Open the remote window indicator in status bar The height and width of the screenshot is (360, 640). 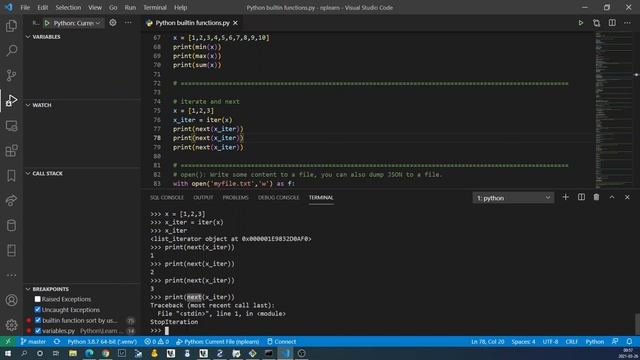tap(8, 342)
